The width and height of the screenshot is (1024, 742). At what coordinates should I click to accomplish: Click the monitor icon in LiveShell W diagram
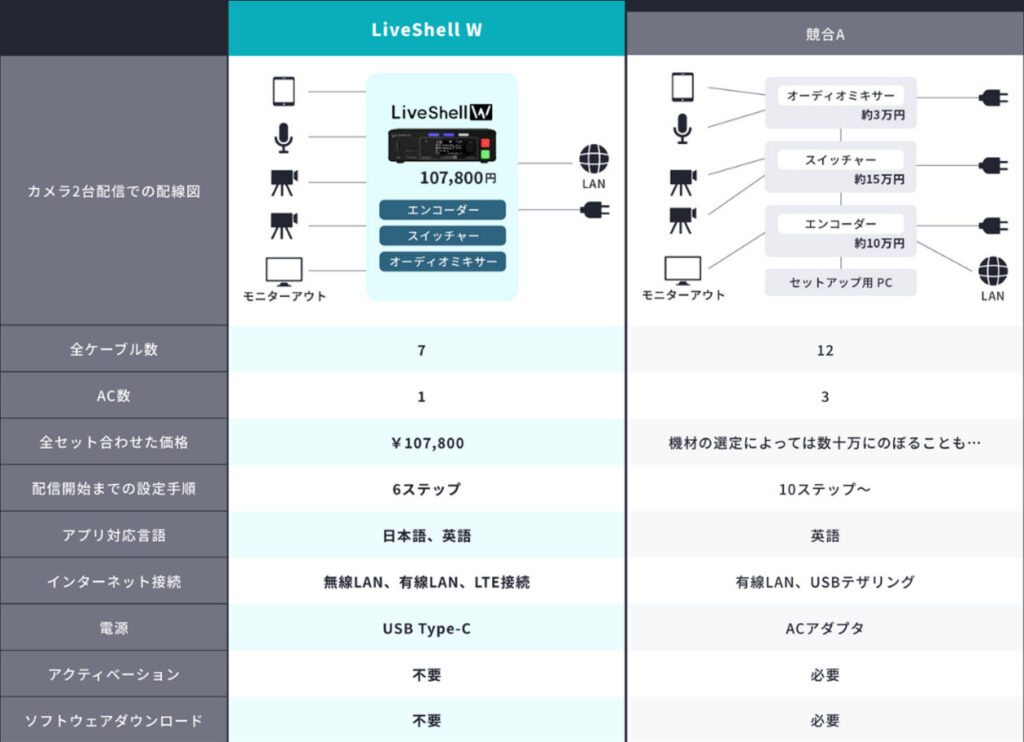point(284,272)
